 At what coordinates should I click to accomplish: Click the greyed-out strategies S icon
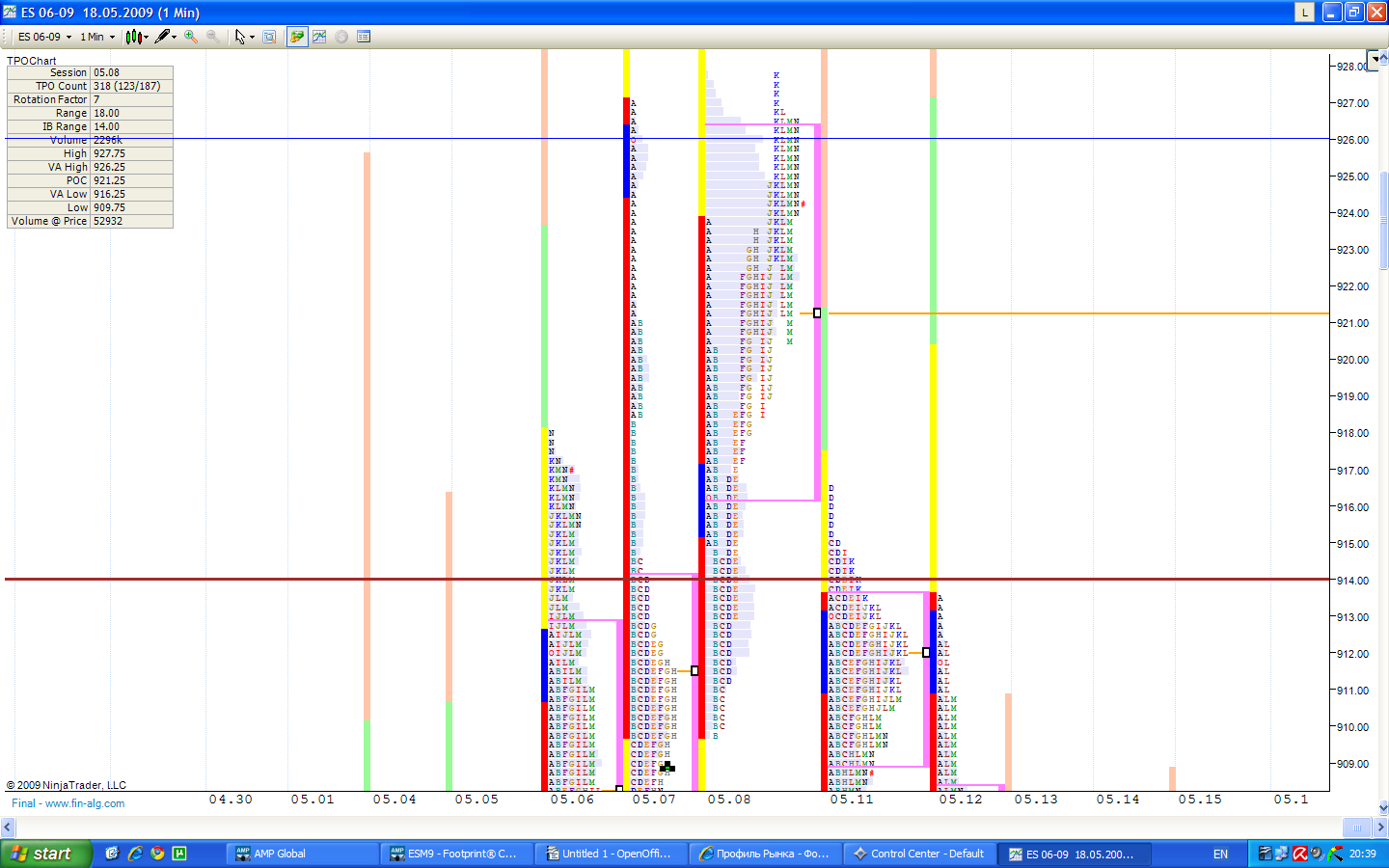pos(341,37)
